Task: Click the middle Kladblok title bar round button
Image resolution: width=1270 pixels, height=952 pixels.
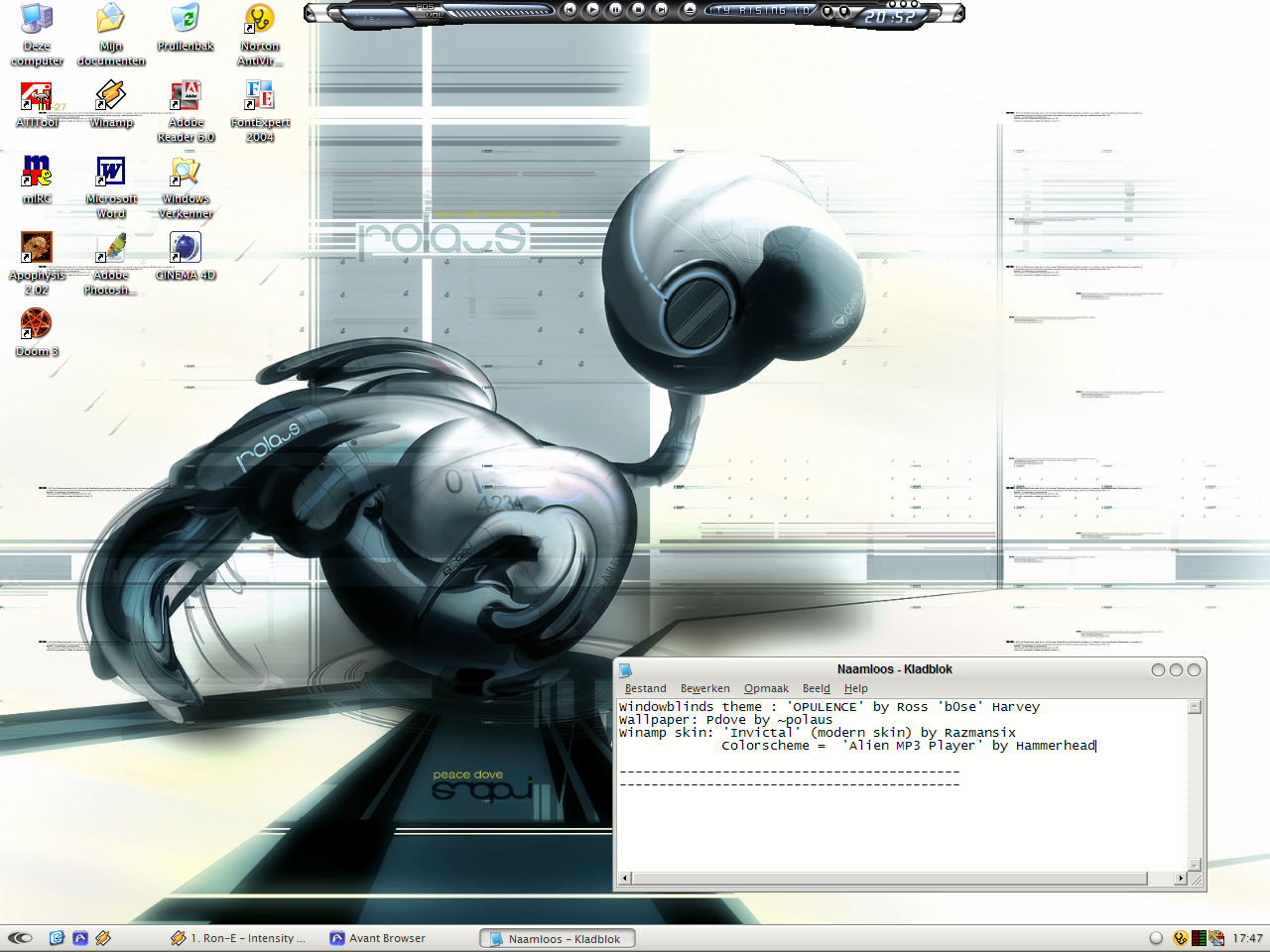Action: tap(1176, 670)
